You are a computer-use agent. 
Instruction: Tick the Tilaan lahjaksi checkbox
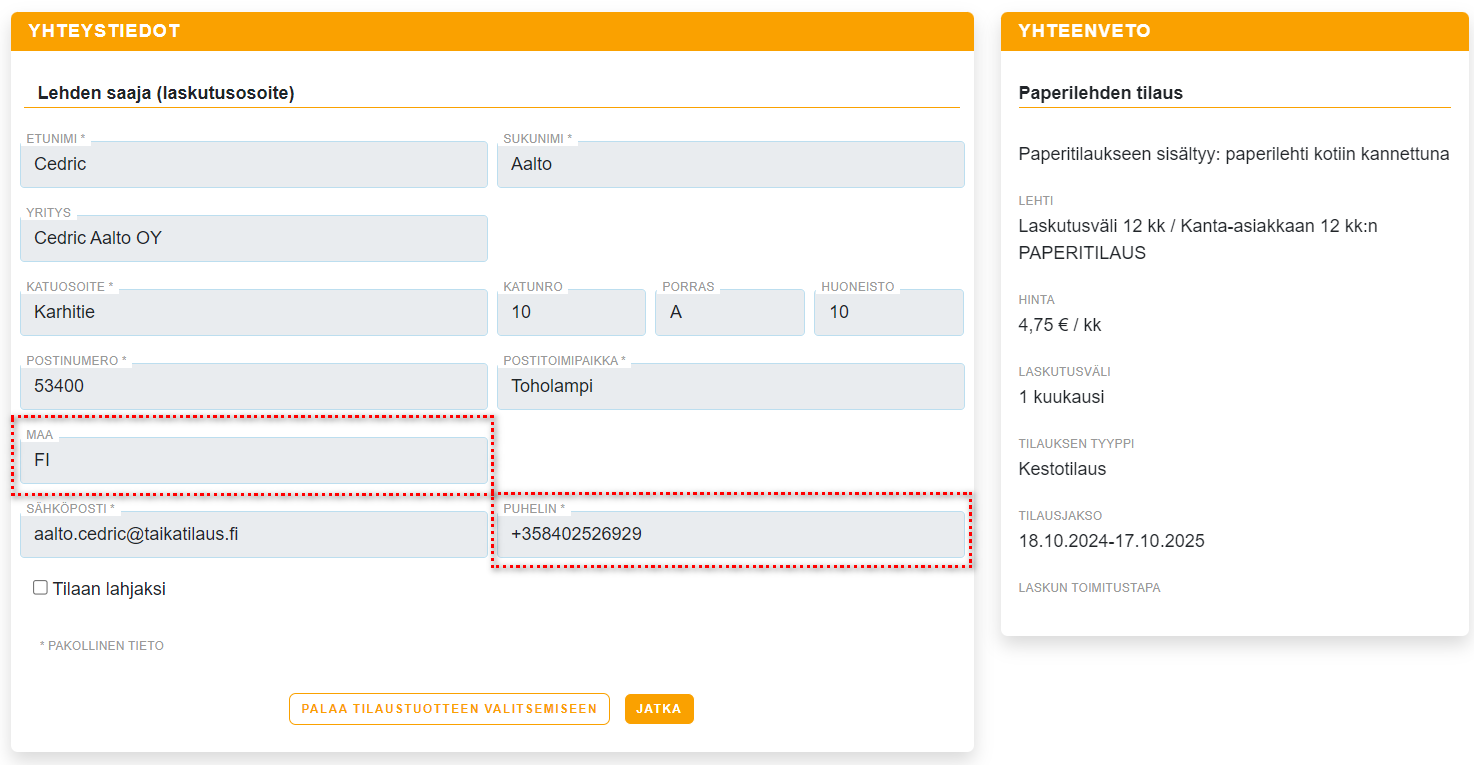[41, 588]
